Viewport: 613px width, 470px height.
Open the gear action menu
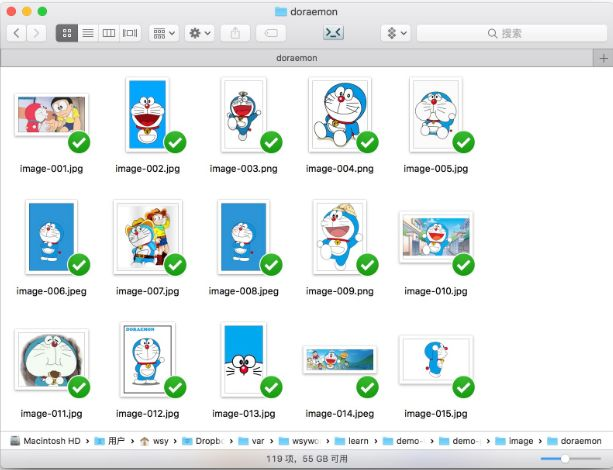tap(199, 33)
